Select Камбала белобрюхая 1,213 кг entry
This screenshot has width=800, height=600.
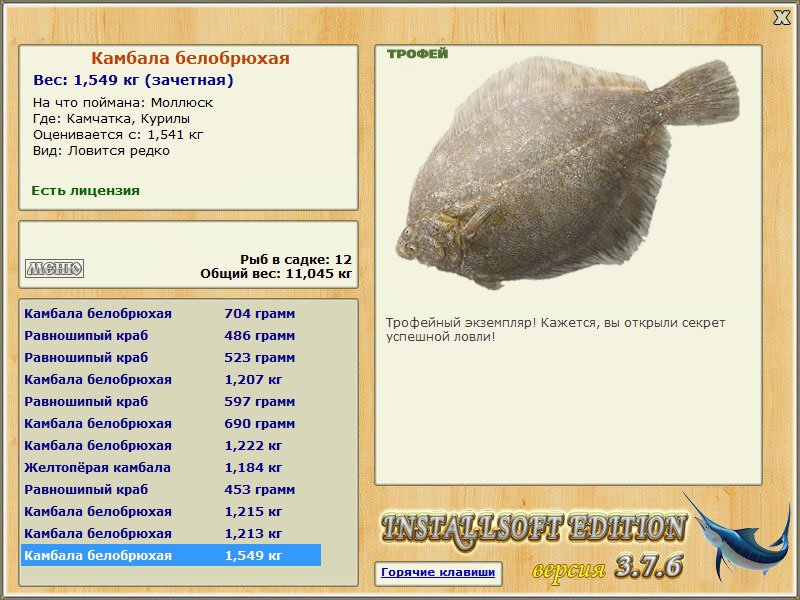pyautogui.click(x=171, y=533)
